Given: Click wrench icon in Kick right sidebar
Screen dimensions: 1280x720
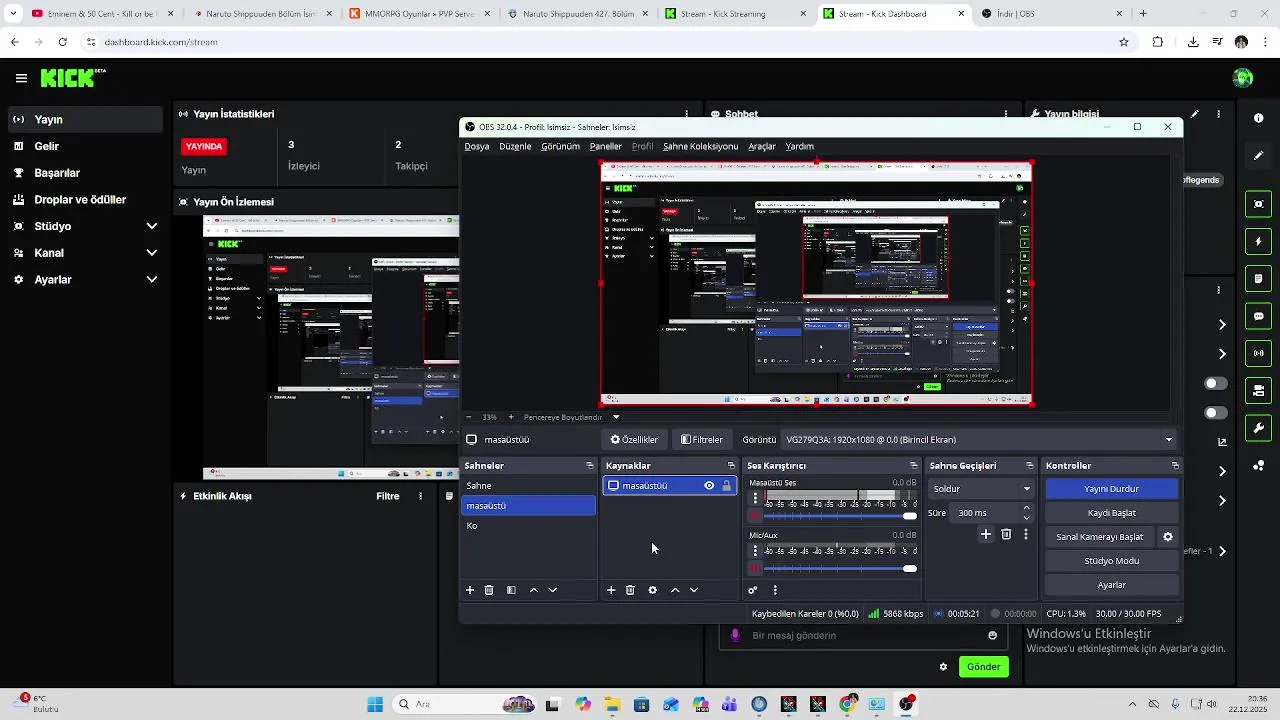Looking at the screenshot, I should pyautogui.click(x=1258, y=428).
